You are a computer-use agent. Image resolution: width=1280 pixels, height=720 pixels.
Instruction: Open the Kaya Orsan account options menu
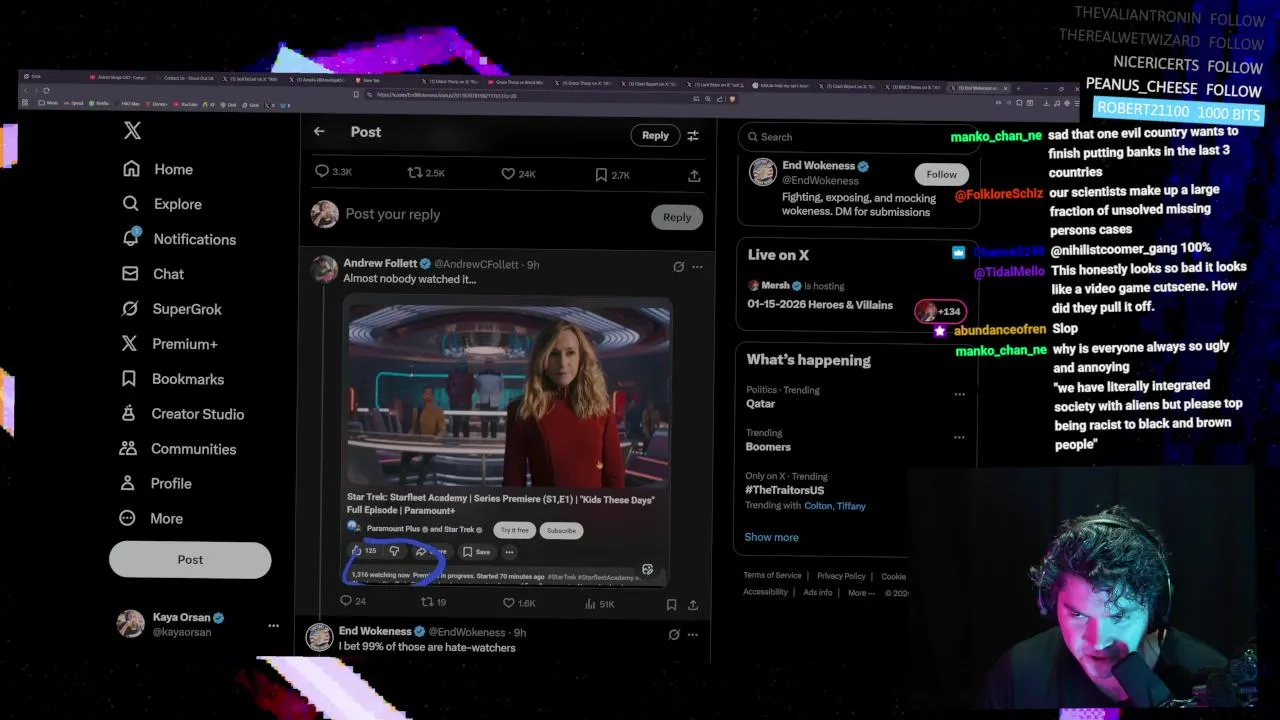tap(273, 626)
